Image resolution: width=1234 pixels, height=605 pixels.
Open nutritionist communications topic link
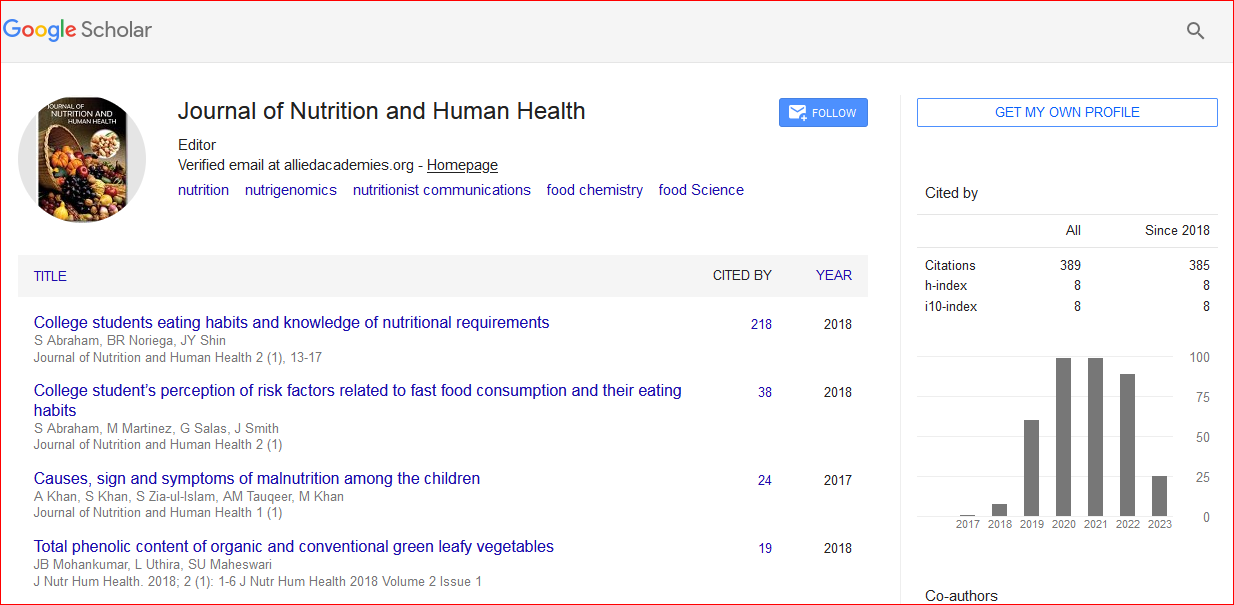coord(441,190)
